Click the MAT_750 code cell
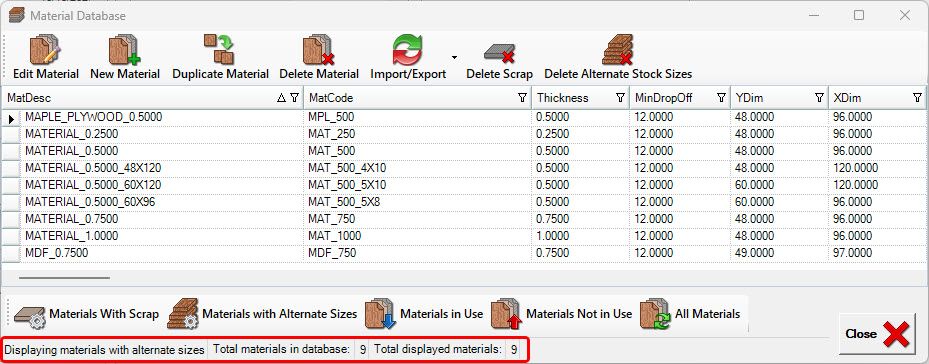The width and height of the screenshot is (929, 364). point(418,219)
